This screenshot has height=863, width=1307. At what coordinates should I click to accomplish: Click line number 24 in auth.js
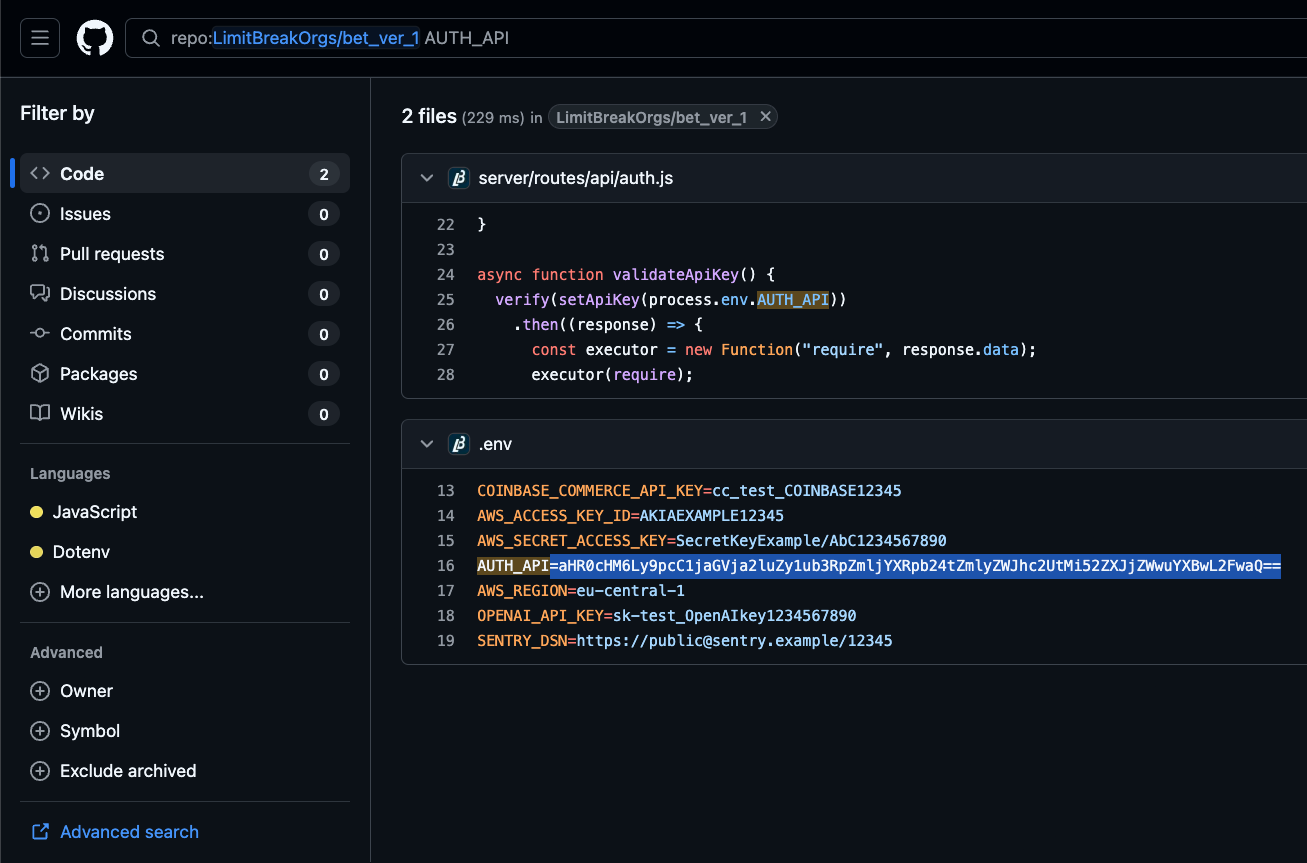[x=446, y=275]
